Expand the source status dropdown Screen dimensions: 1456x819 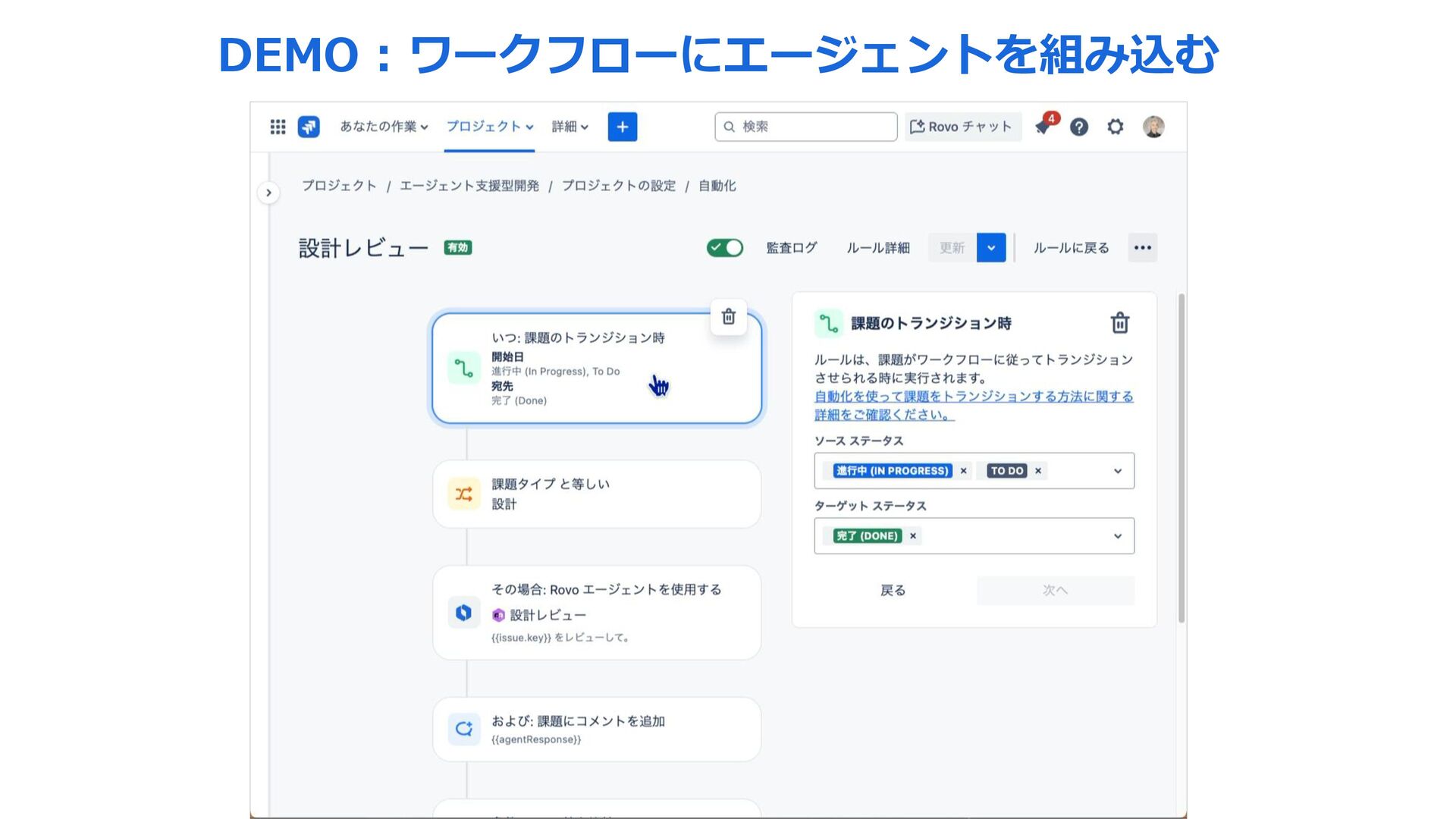pyautogui.click(x=1117, y=471)
